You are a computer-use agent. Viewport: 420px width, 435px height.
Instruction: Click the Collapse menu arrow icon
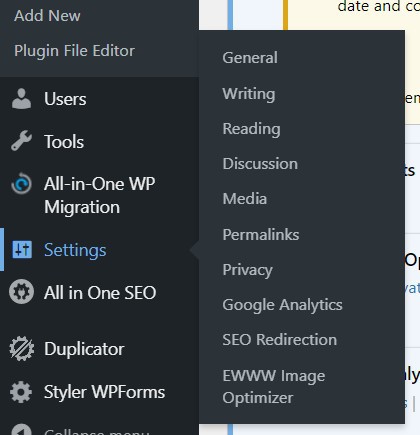21,429
